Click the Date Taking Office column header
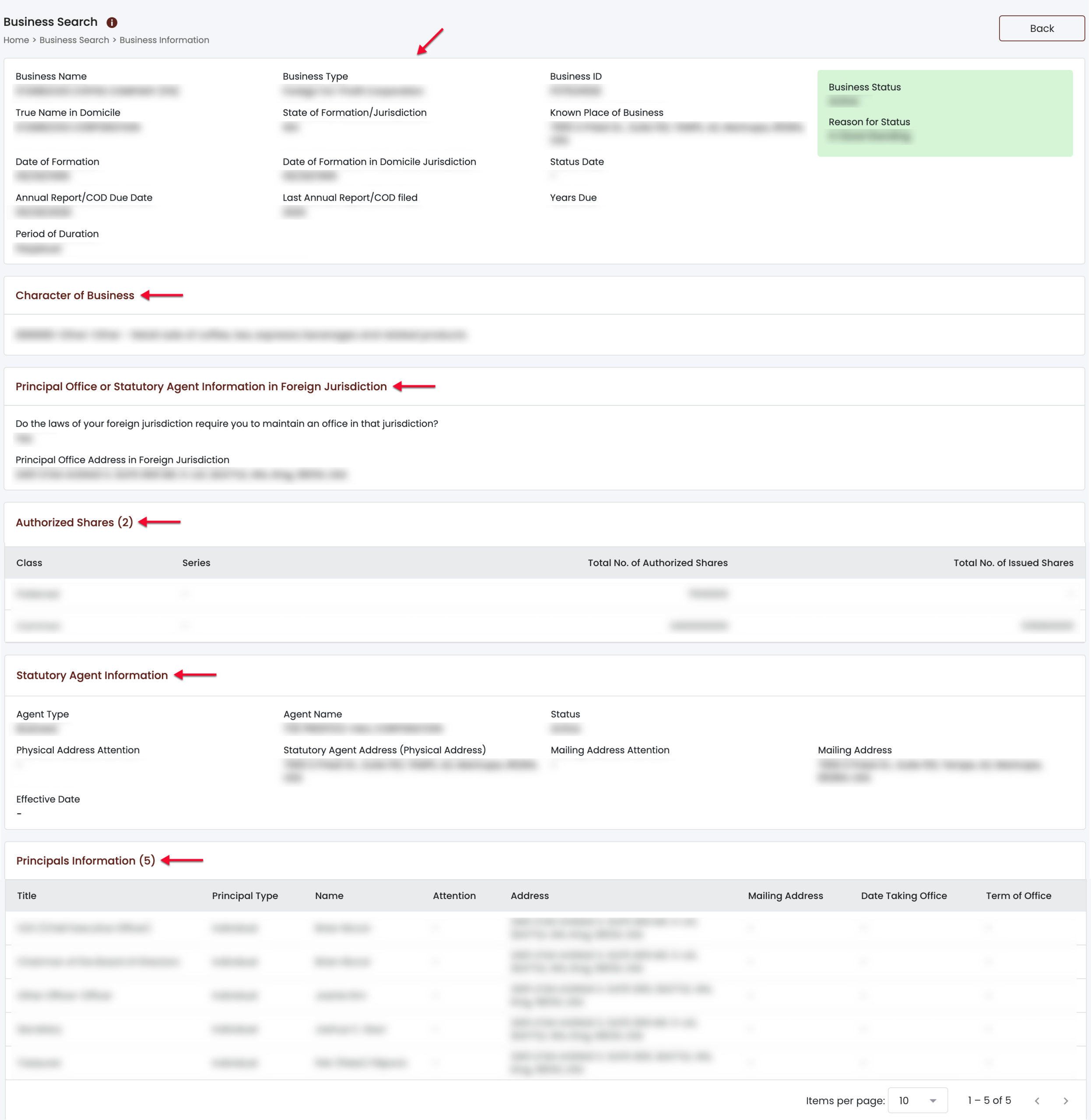1091x1120 pixels. coord(904,896)
